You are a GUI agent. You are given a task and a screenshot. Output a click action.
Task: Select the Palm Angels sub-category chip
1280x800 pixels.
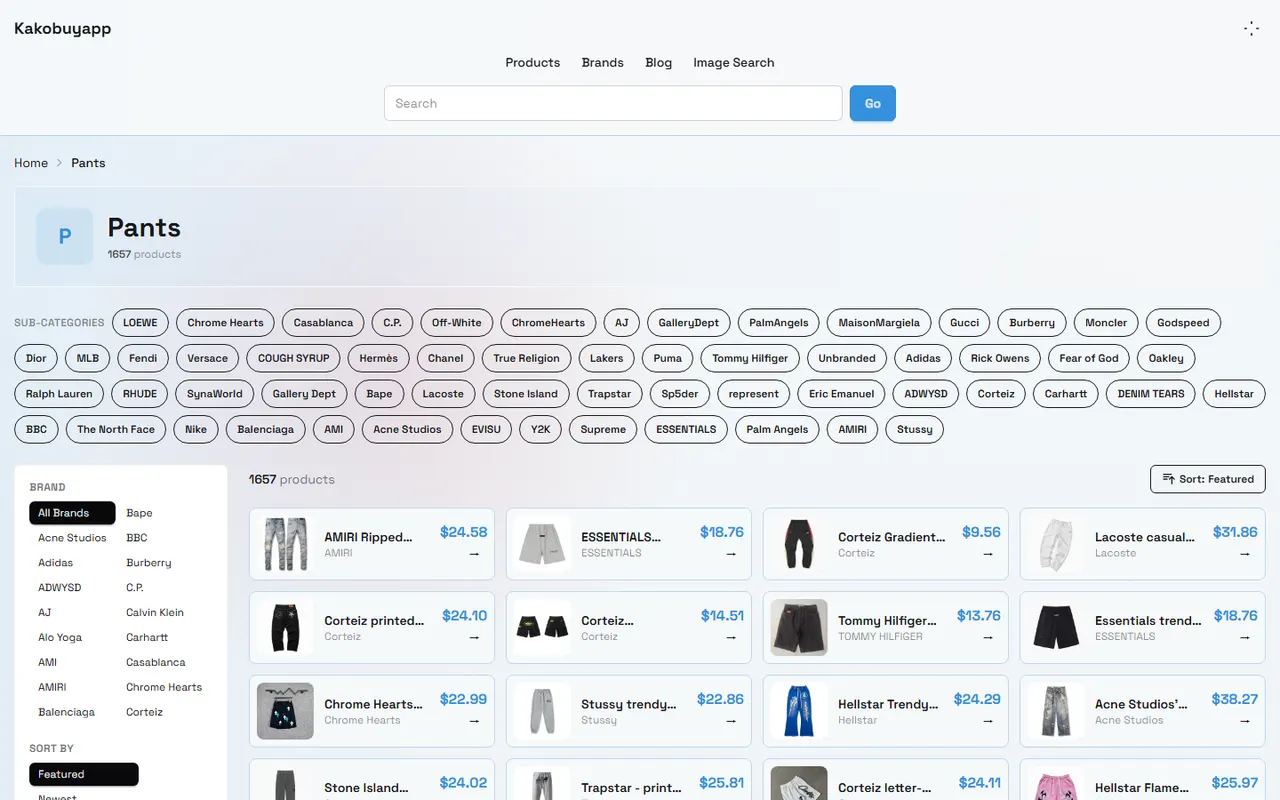777,429
